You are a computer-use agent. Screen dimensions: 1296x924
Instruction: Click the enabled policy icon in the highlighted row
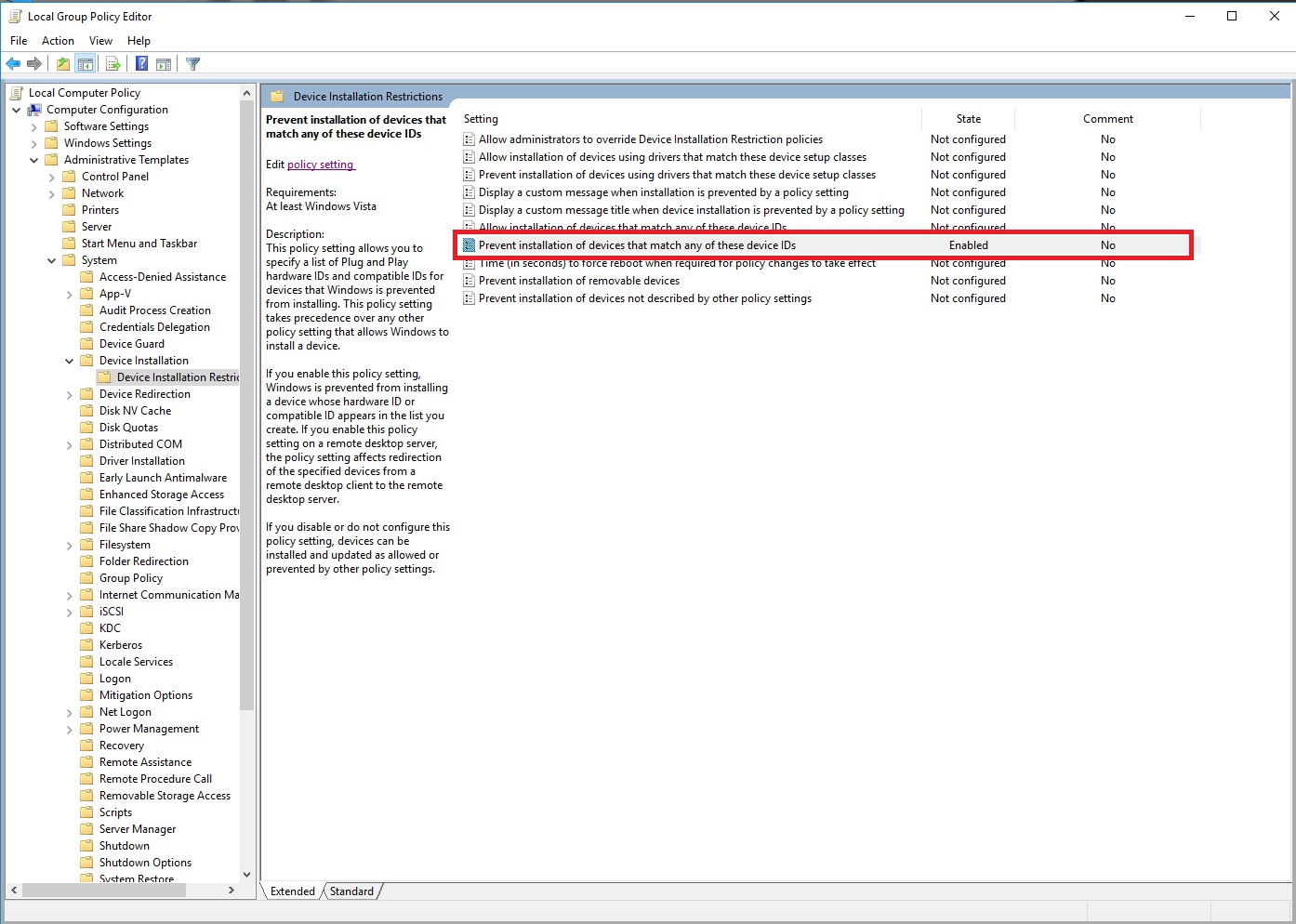tap(469, 245)
